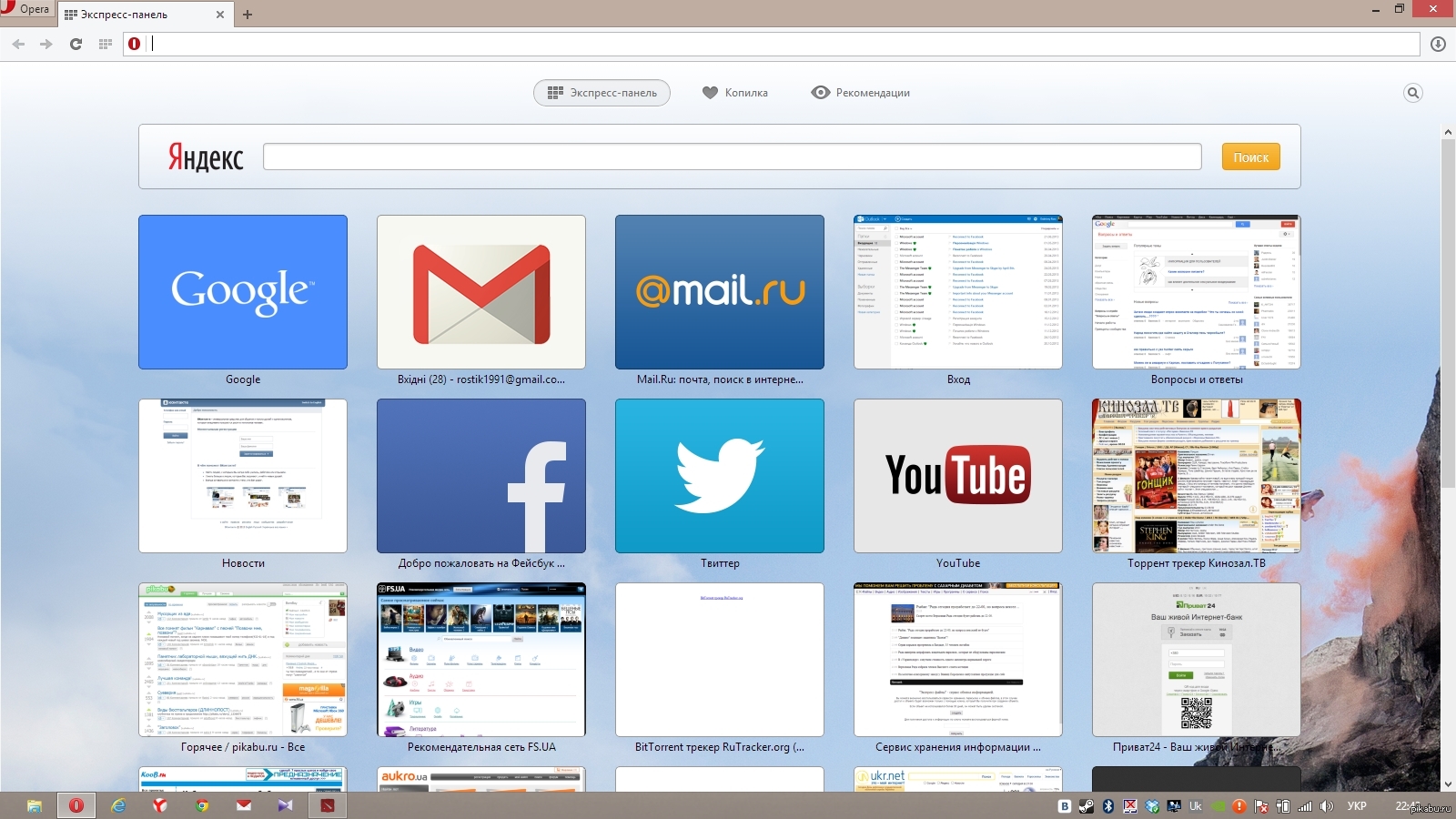The height and width of the screenshot is (819, 1456).
Task: Switch to Рекомендации section
Action: coord(861,93)
